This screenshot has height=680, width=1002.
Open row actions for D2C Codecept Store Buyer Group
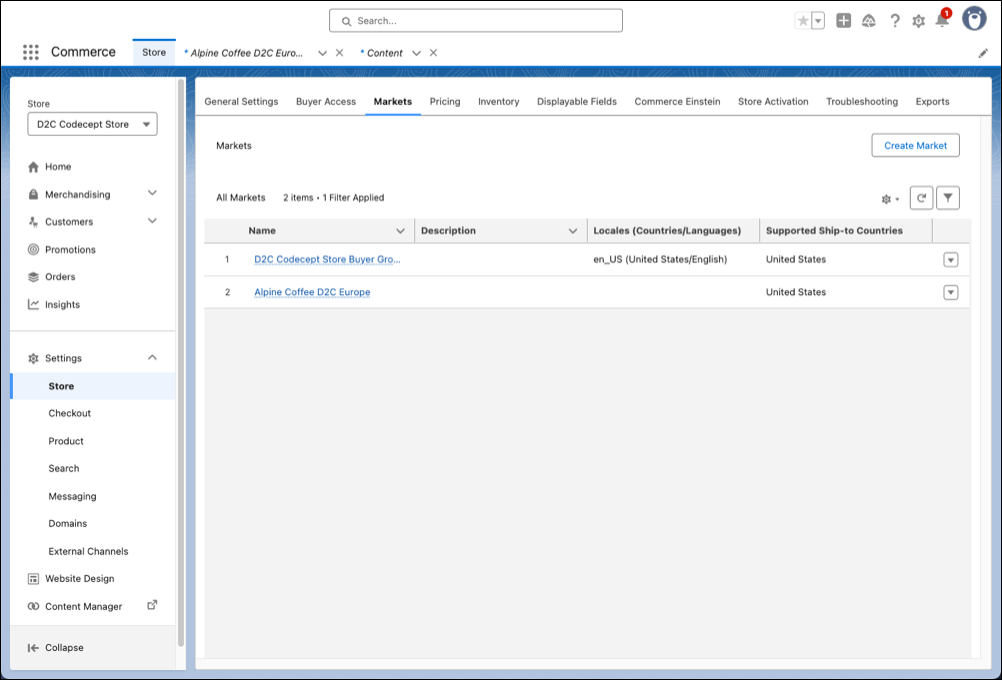click(x=951, y=259)
